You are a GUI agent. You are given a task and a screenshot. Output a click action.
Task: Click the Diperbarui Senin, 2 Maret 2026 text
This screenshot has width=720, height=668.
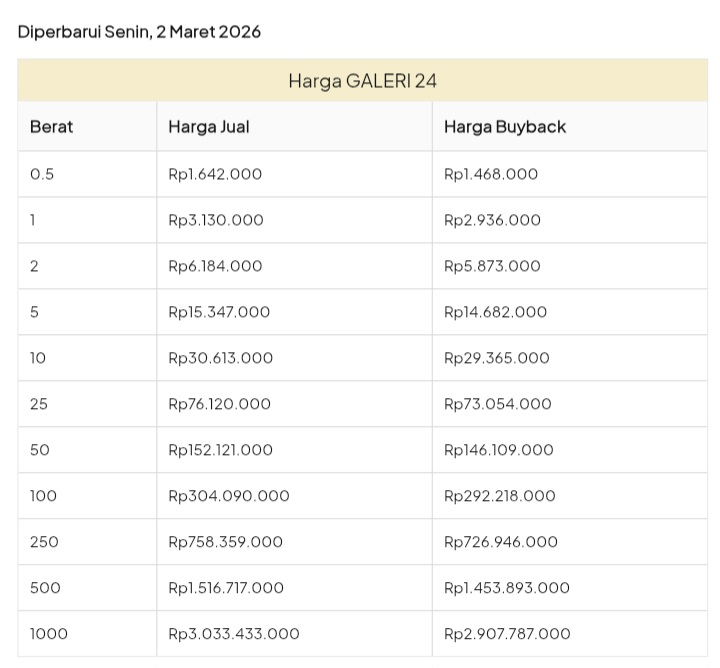[139, 32]
